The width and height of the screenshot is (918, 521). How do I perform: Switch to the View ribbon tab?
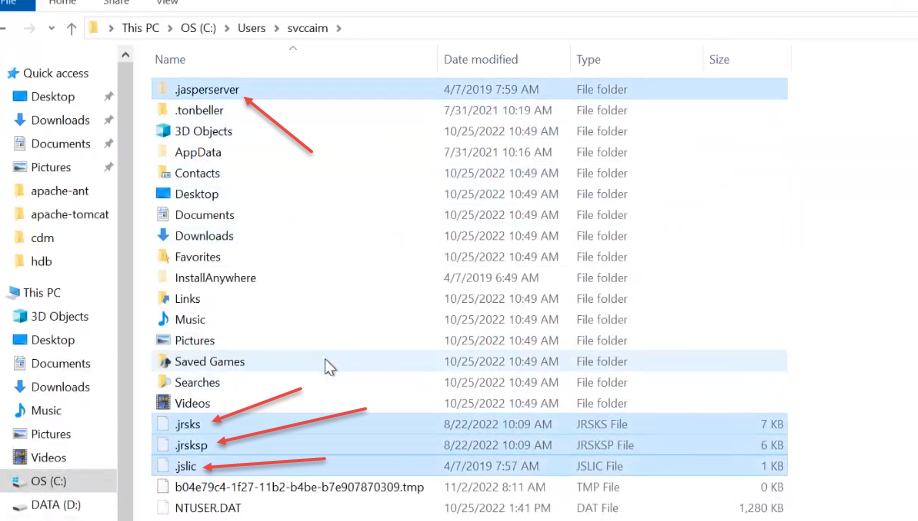(166, 3)
